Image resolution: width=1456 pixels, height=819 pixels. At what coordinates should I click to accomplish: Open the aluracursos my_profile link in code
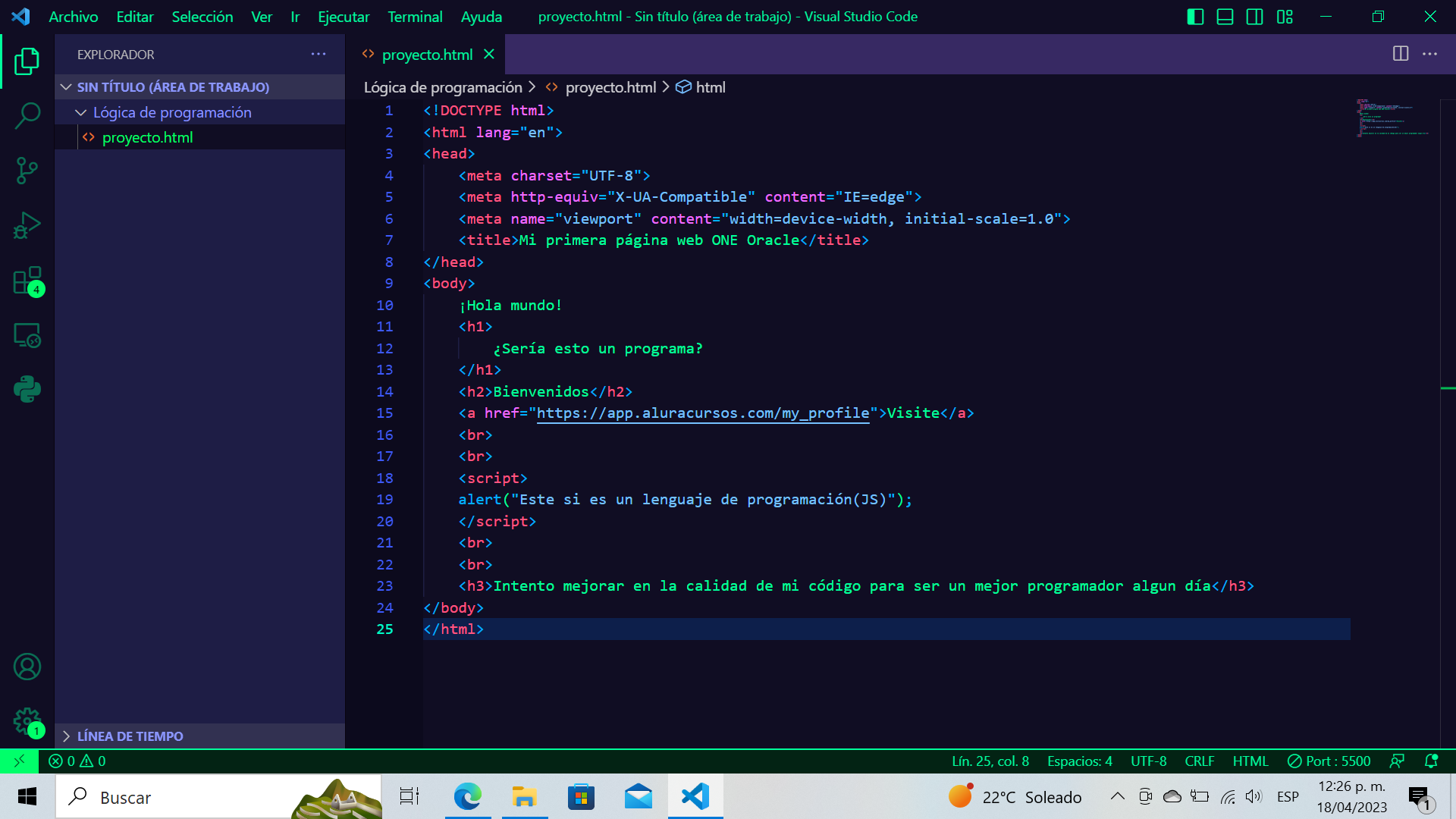click(x=703, y=413)
